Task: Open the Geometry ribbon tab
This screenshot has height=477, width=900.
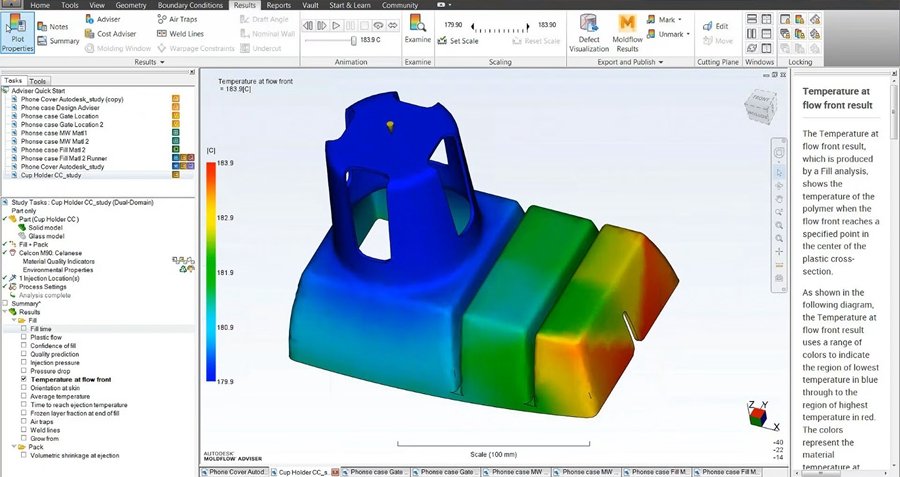Action: click(x=131, y=5)
